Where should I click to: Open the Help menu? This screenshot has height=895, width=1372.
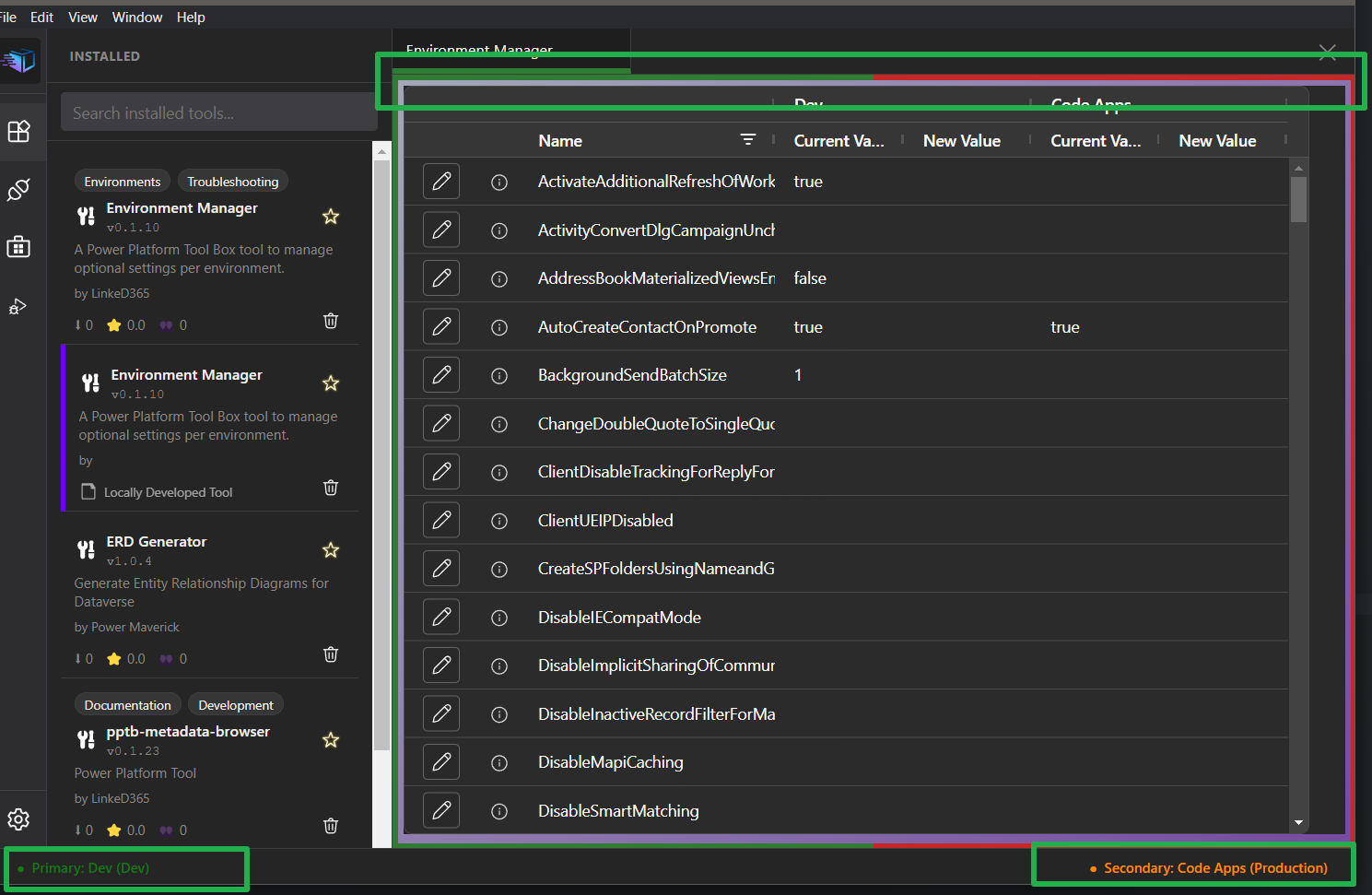[x=191, y=18]
